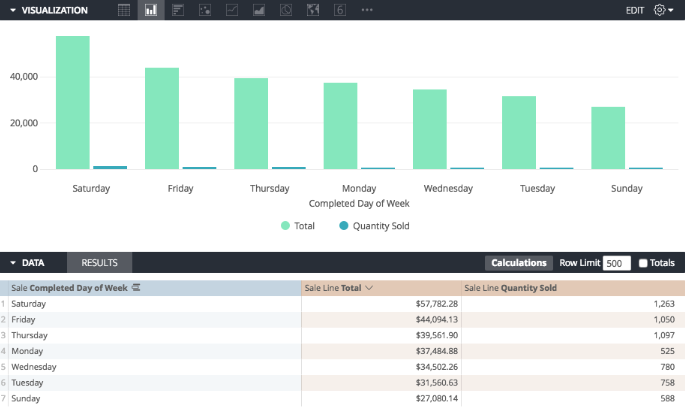Select the Monday table row cell

155,351
